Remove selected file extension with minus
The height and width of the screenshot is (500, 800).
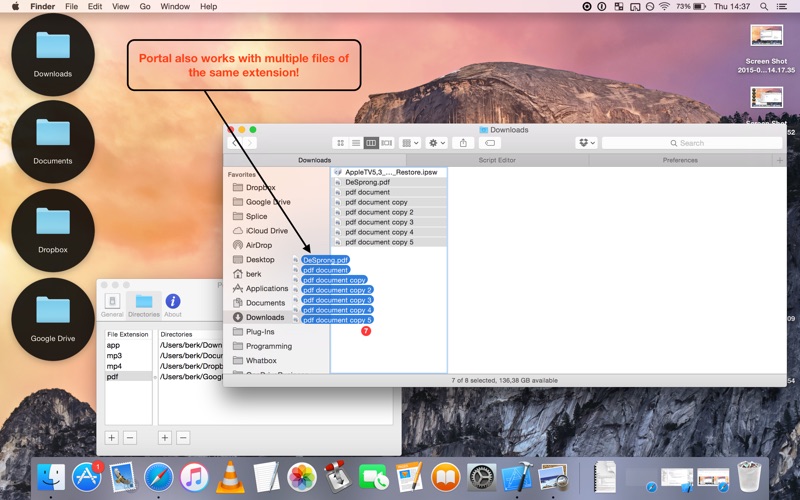pos(130,438)
